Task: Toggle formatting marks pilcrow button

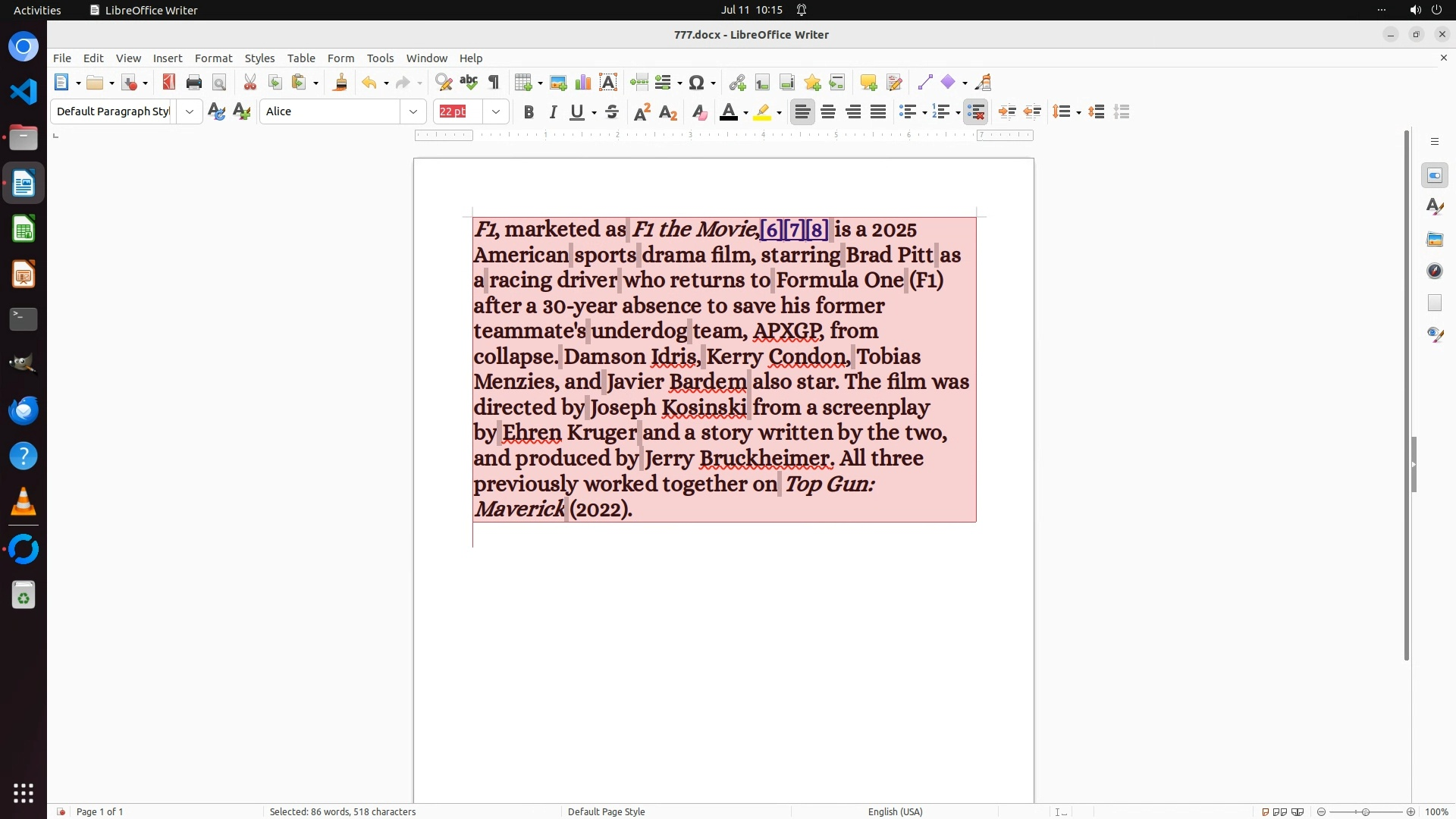Action: [x=494, y=83]
